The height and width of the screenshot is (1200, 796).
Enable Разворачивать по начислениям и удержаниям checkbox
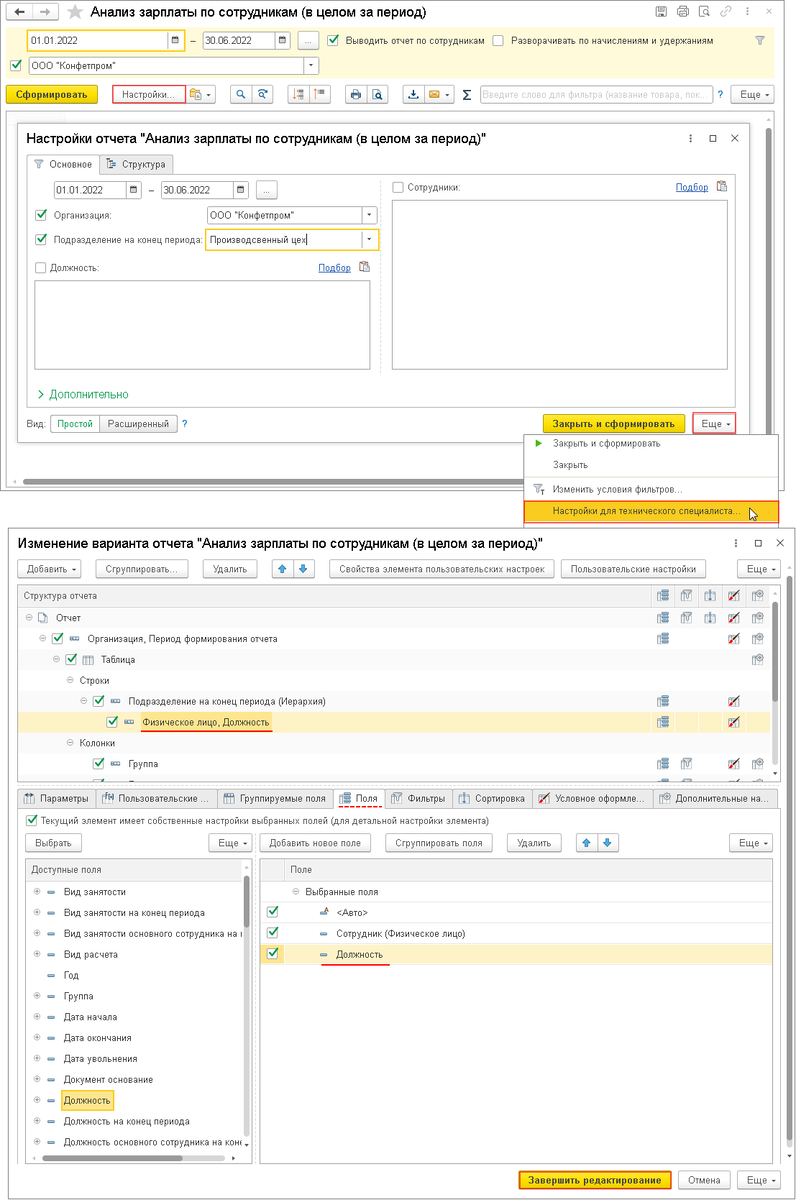pos(499,41)
